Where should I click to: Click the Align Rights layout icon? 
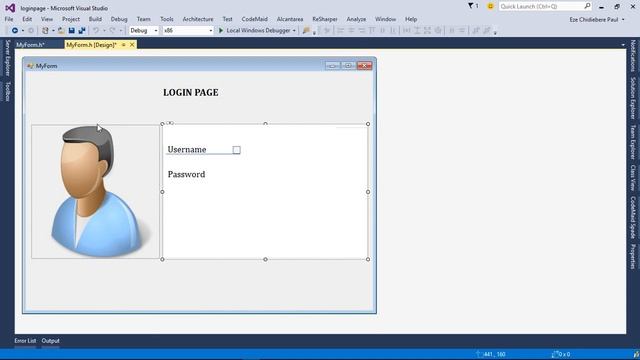point(361,31)
